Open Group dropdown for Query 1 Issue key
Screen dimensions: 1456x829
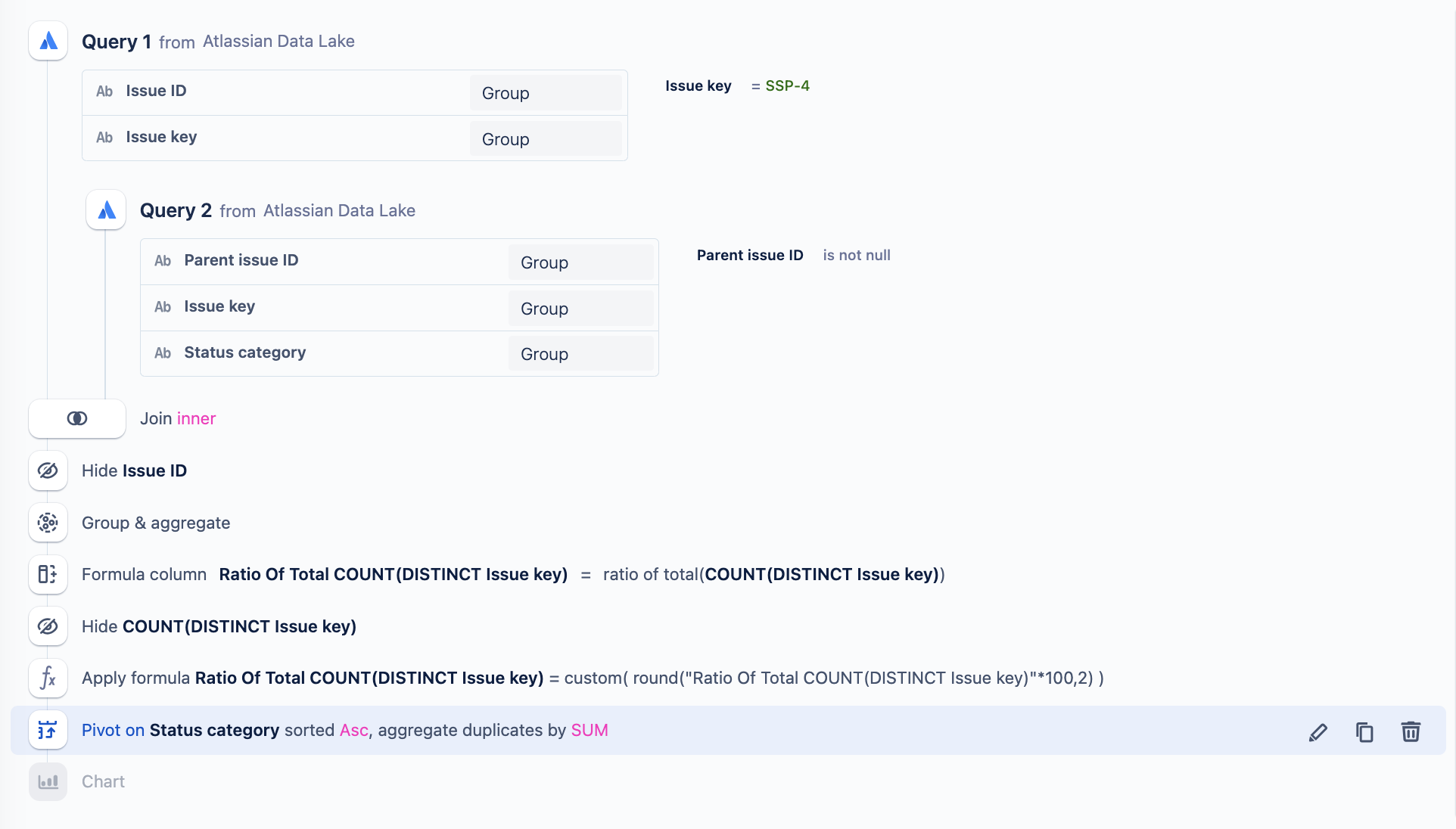[x=545, y=139]
